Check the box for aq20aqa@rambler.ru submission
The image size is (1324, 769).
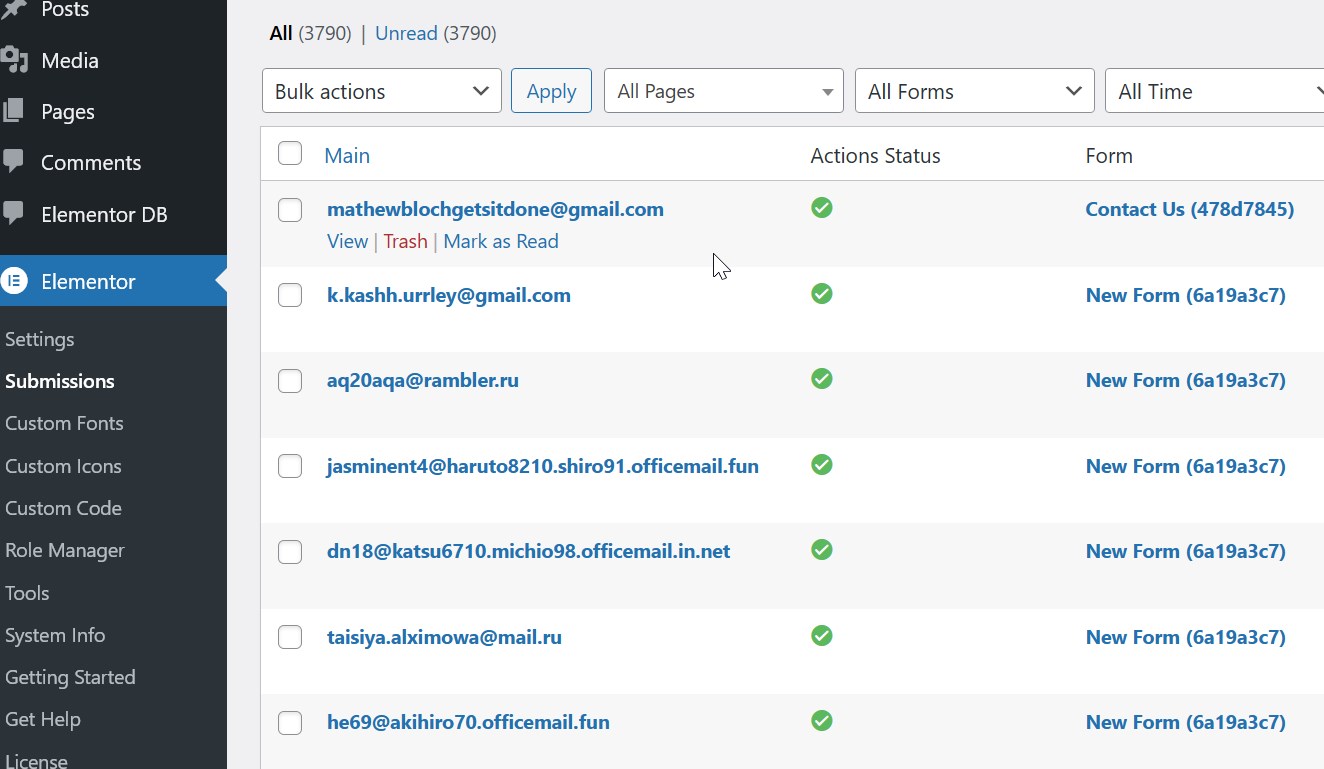click(290, 381)
